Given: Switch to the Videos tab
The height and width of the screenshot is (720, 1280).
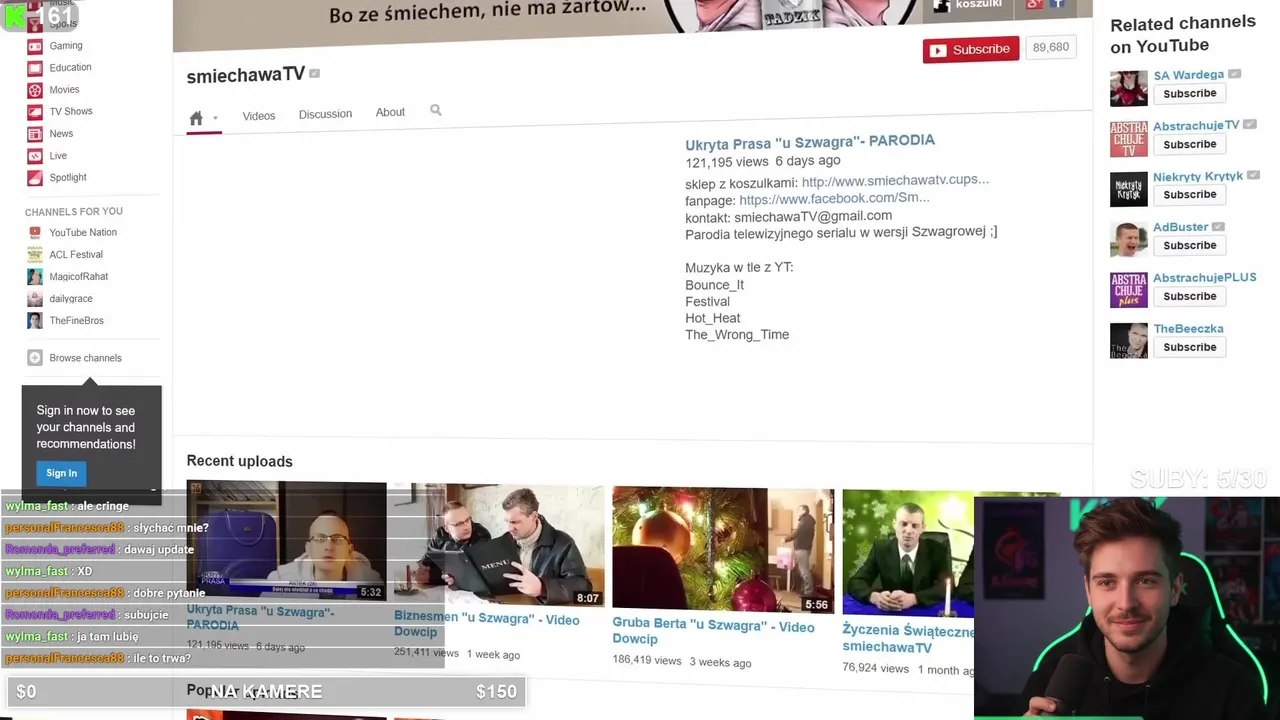Looking at the screenshot, I should [x=259, y=116].
